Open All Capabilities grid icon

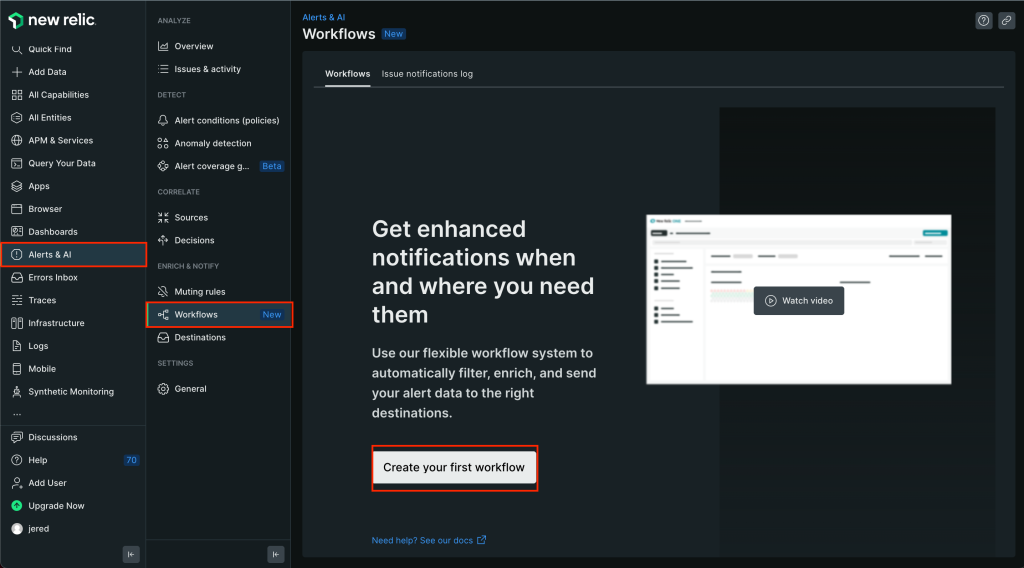click(x=17, y=95)
